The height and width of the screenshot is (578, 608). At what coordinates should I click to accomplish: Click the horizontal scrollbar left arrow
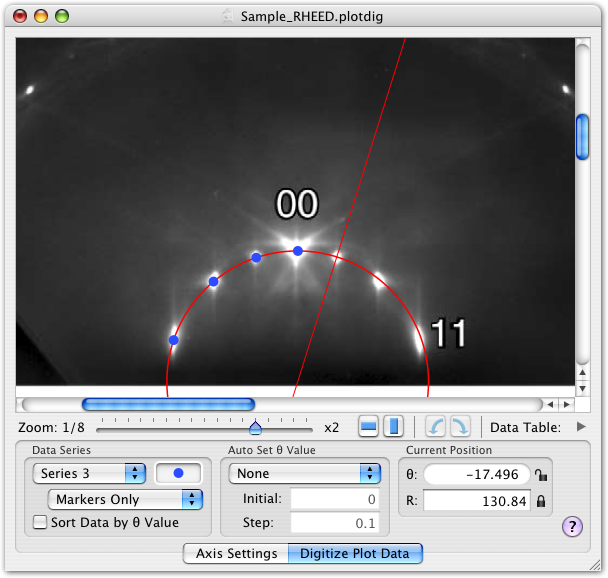pos(550,405)
